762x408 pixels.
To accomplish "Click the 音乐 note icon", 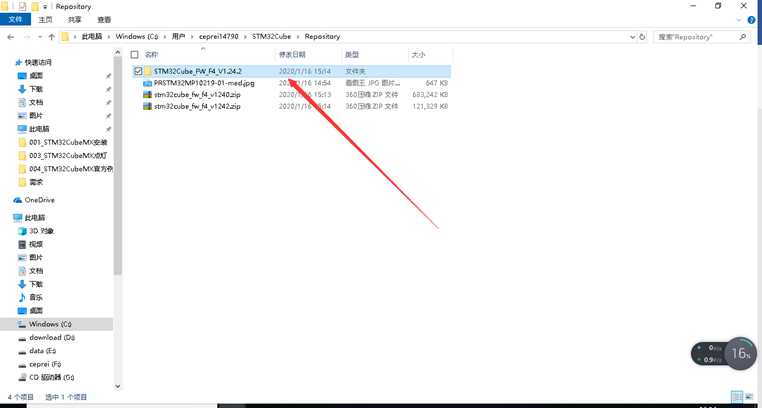I will (22, 297).
